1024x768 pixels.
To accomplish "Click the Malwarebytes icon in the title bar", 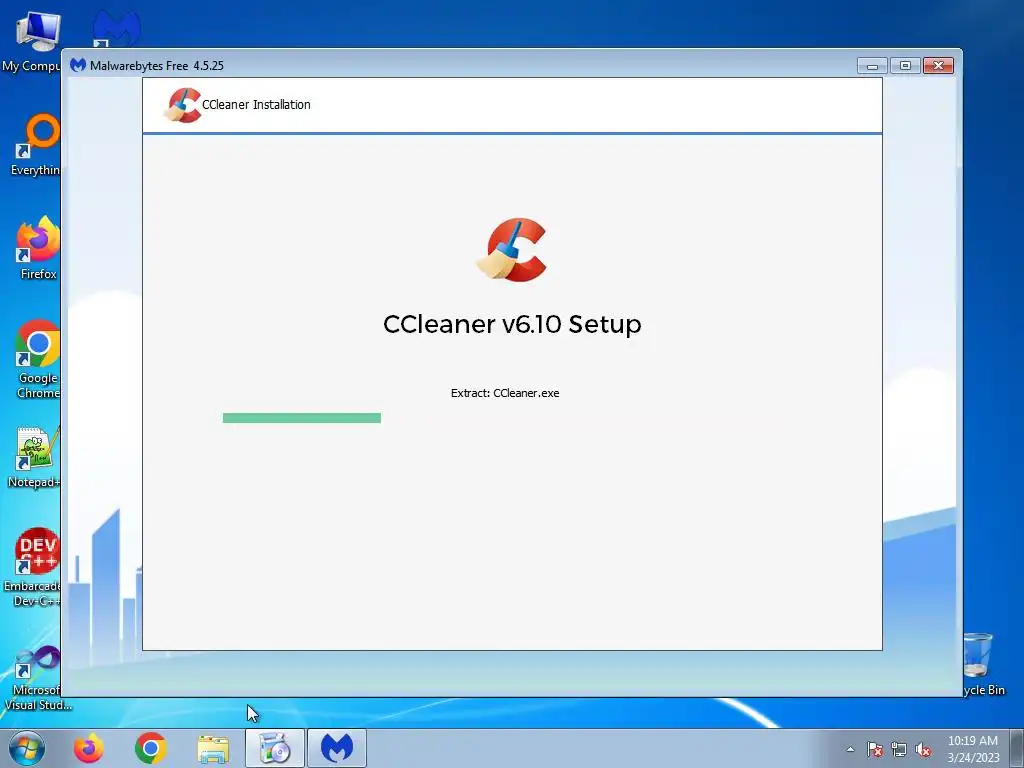I will (x=78, y=65).
